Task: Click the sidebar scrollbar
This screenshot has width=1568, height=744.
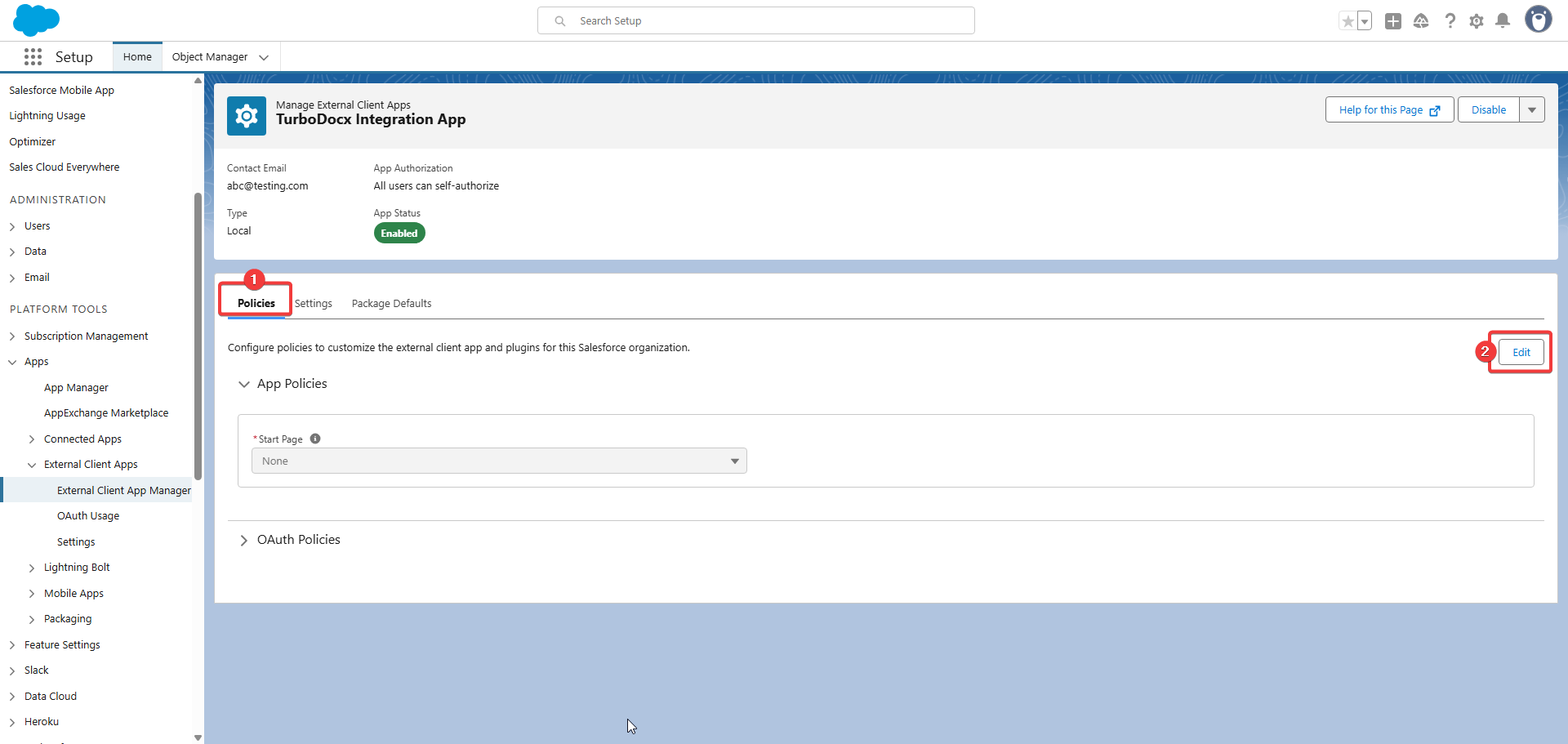Action: [198, 335]
